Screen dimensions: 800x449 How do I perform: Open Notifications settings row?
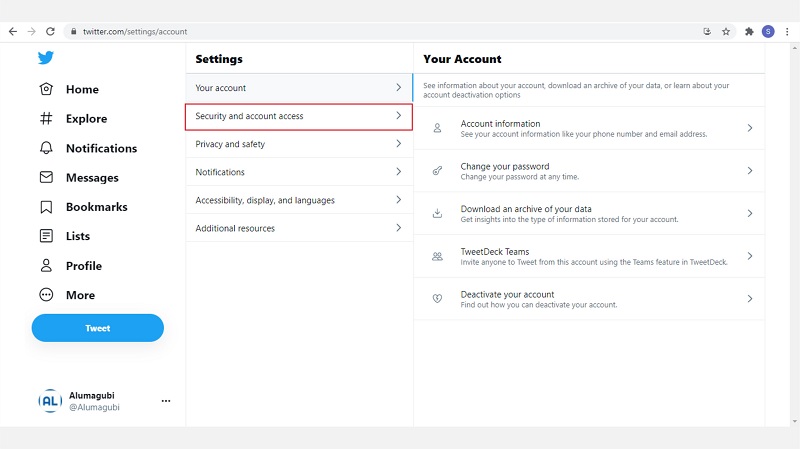coord(299,172)
